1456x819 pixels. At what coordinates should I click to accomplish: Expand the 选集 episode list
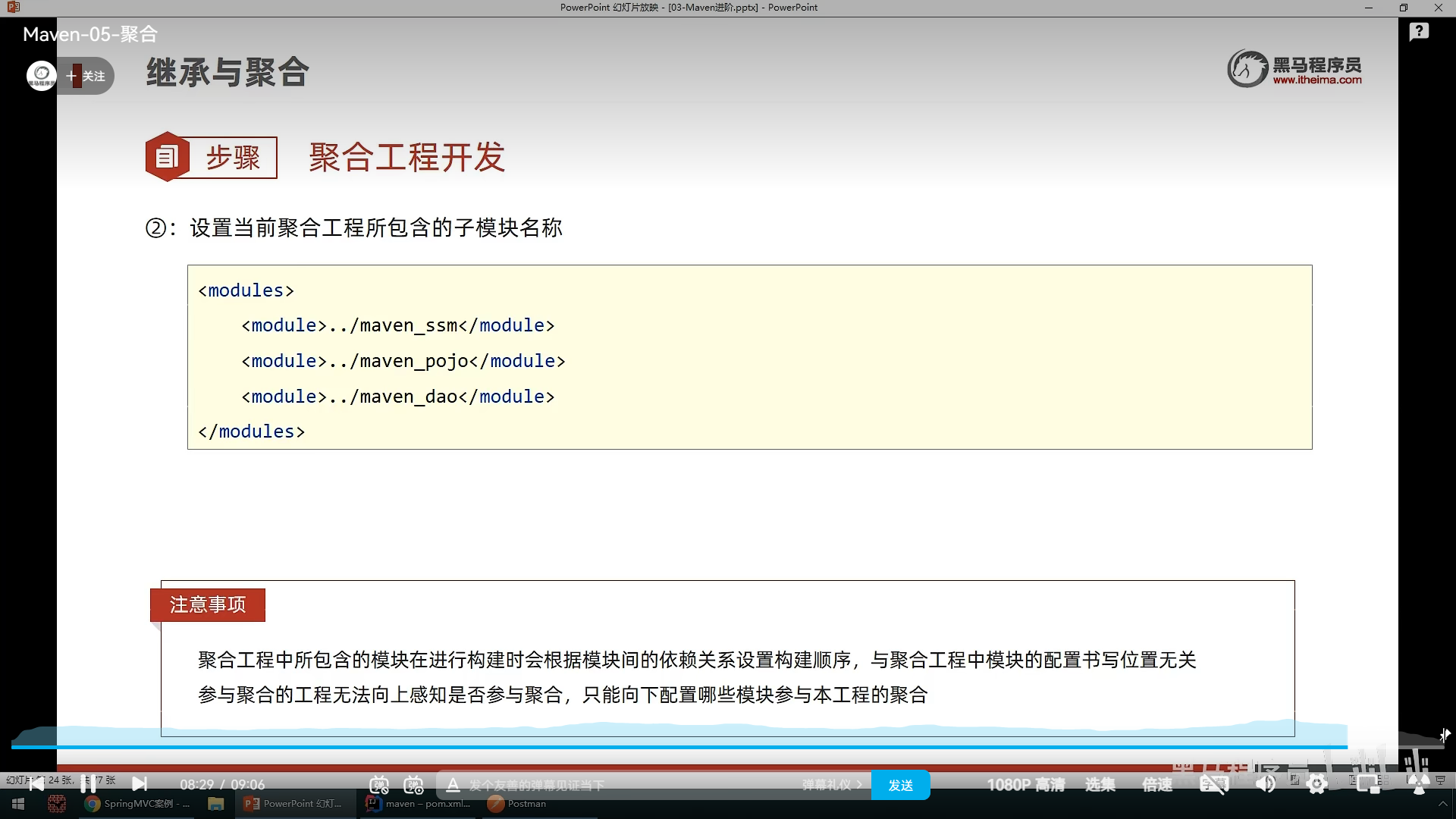point(1100,785)
